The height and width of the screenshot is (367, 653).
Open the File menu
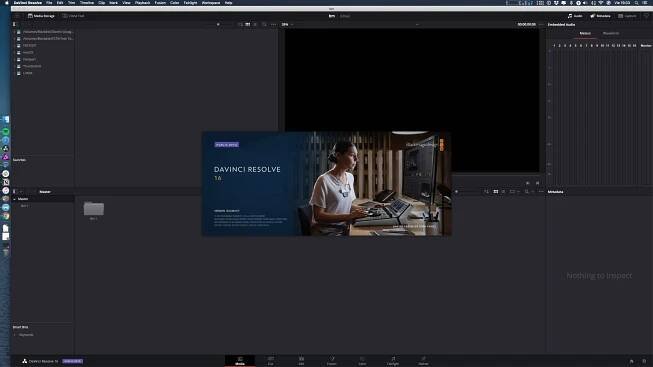[x=49, y=2]
